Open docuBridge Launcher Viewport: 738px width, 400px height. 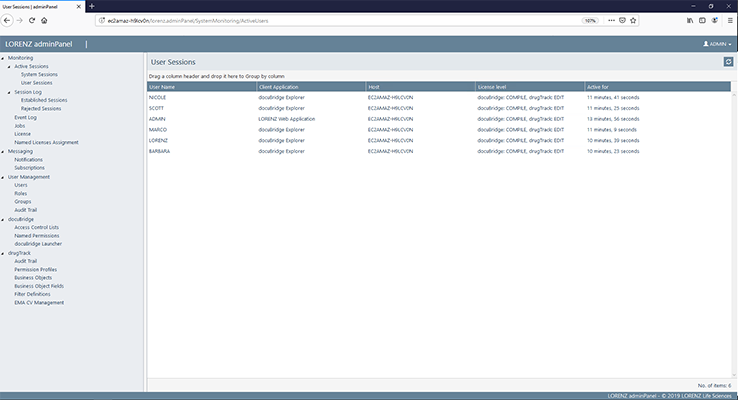38,244
